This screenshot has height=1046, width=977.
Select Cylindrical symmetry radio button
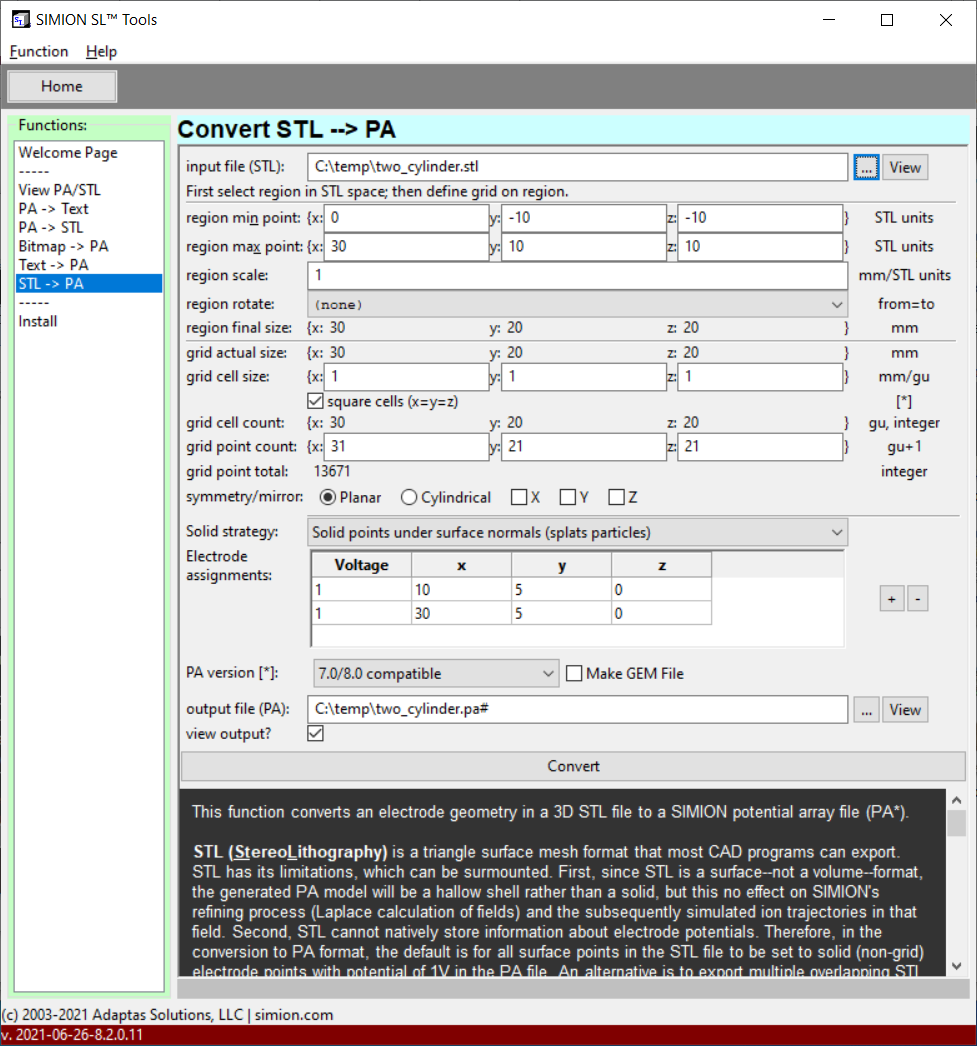[x=409, y=498]
